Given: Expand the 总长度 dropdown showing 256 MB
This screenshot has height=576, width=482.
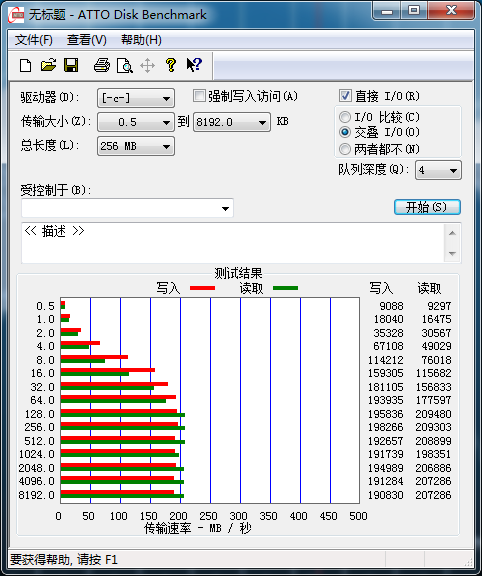Looking at the screenshot, I should point(136,146).
